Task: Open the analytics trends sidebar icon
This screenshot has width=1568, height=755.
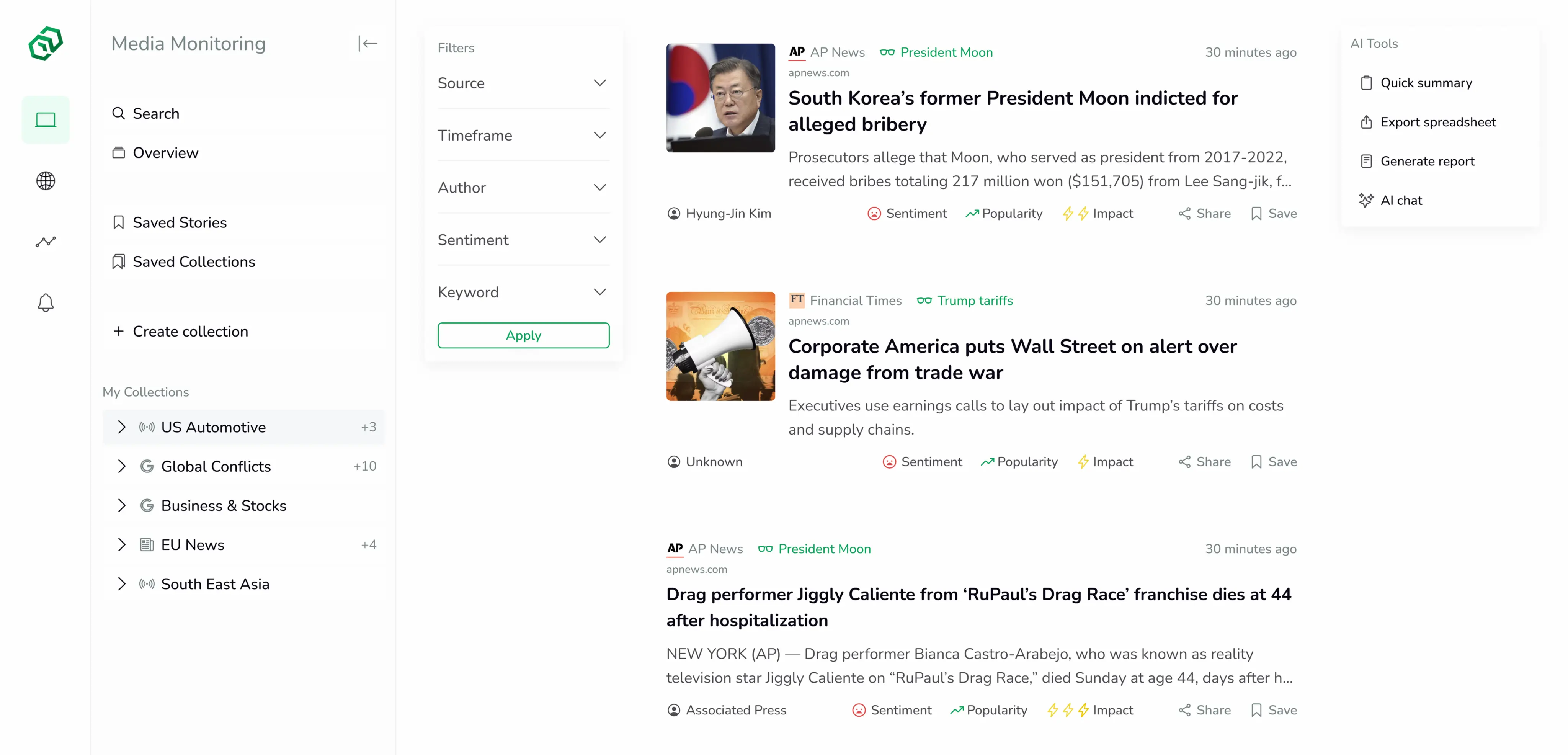Action: [x=45, y=241]
